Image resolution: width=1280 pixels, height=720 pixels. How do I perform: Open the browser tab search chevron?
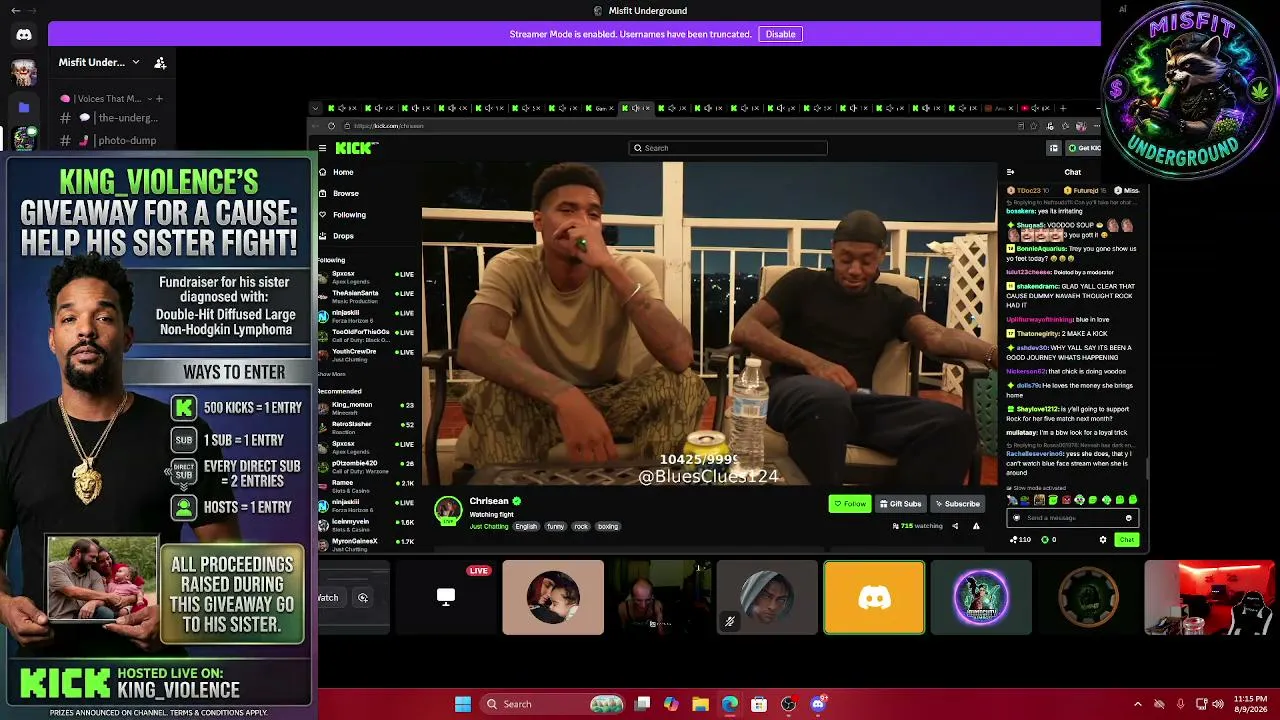pyautogui.click(x=315, y=108)
